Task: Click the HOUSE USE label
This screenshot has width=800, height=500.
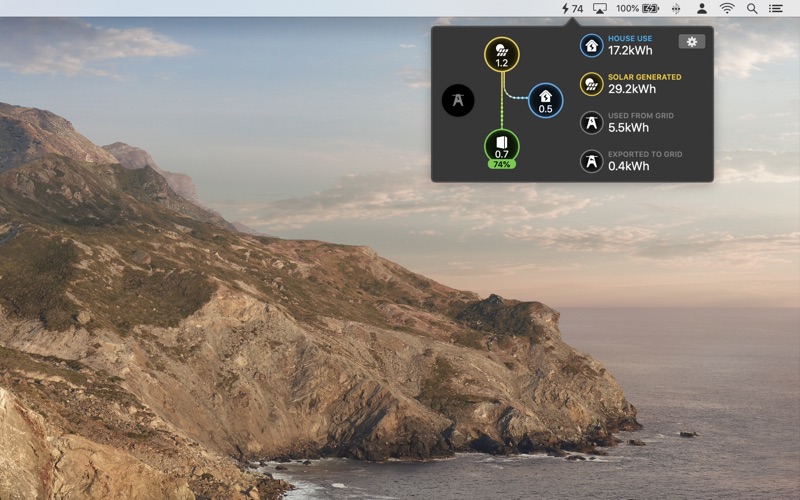Action: tap(630, 38)
